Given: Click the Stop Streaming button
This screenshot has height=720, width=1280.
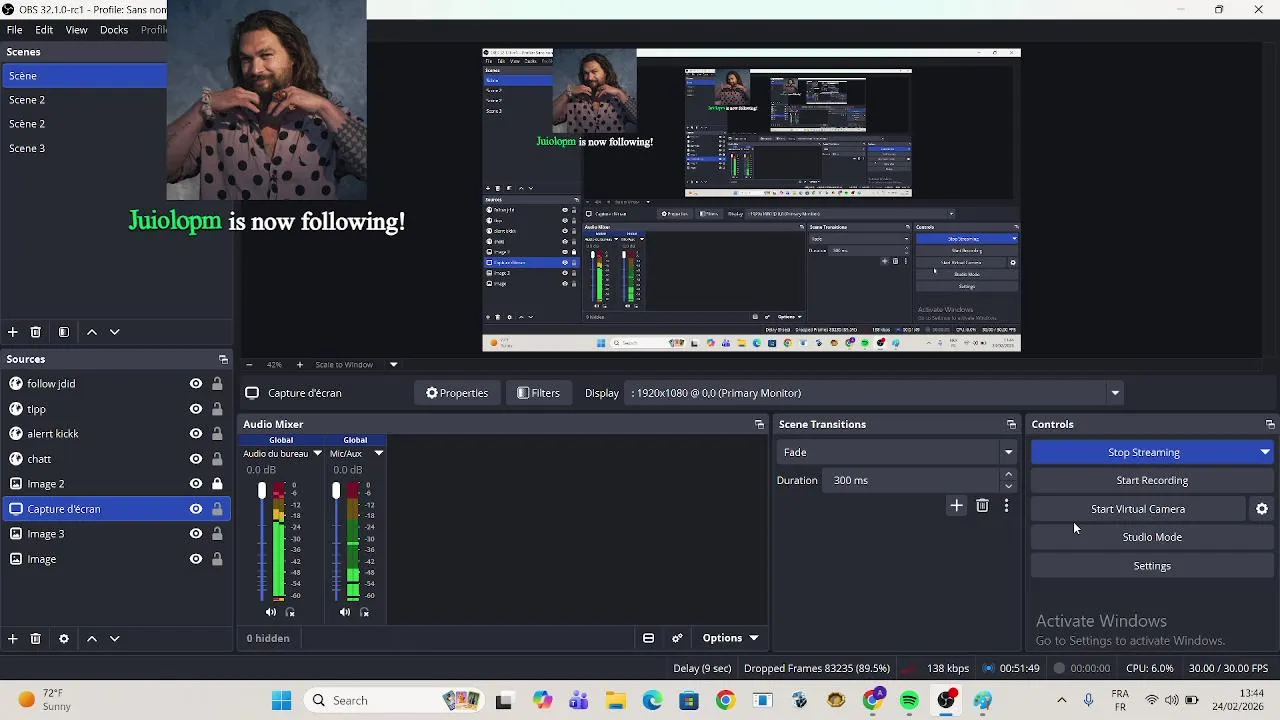Looking at the screenshot, I should click(x=1144, y=452).
